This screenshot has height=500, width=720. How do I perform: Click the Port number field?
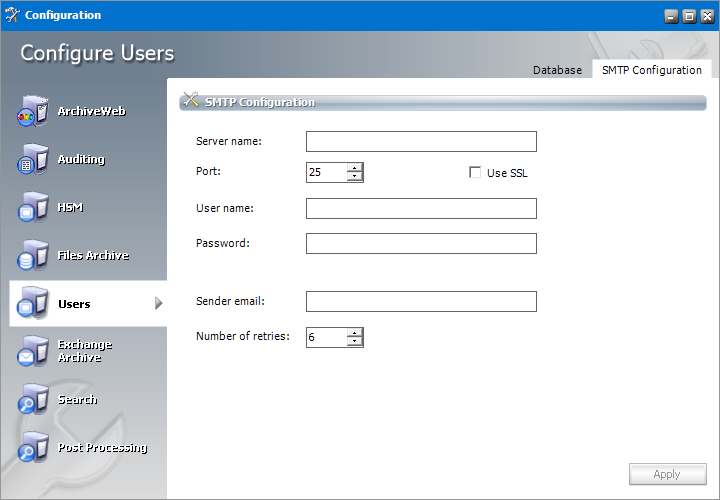coord(326,172)
